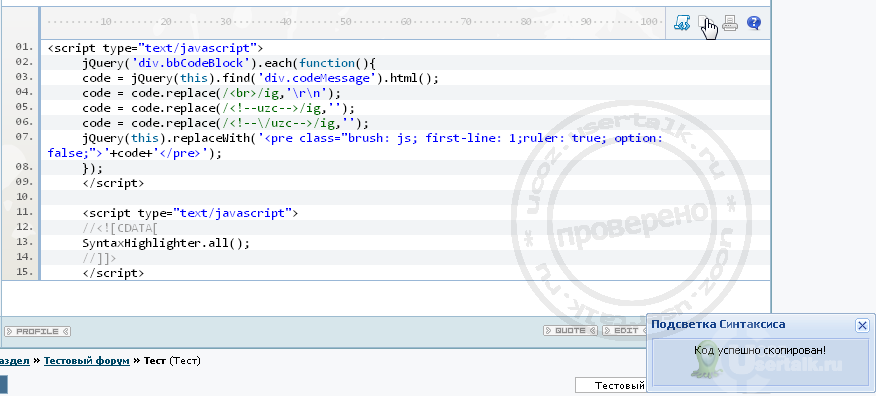Viewport: 876px width, 396px height.
Task: Open the partially visible раздел breadcrumb link
Action: click(15, 361)
